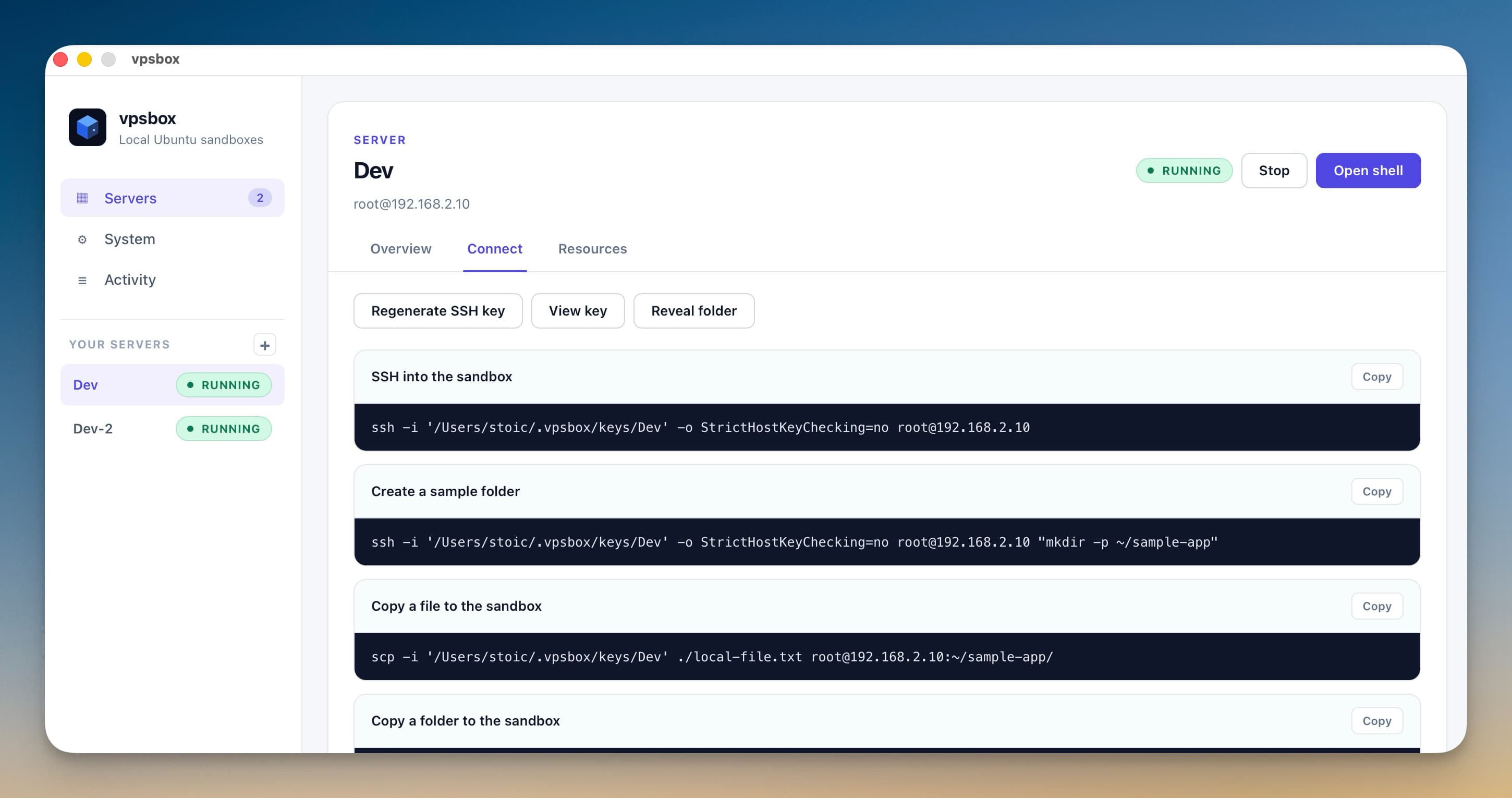Screen dimensions: 1512x798
Task: Open the Resources tab
Action: click(x=592, y=249)
